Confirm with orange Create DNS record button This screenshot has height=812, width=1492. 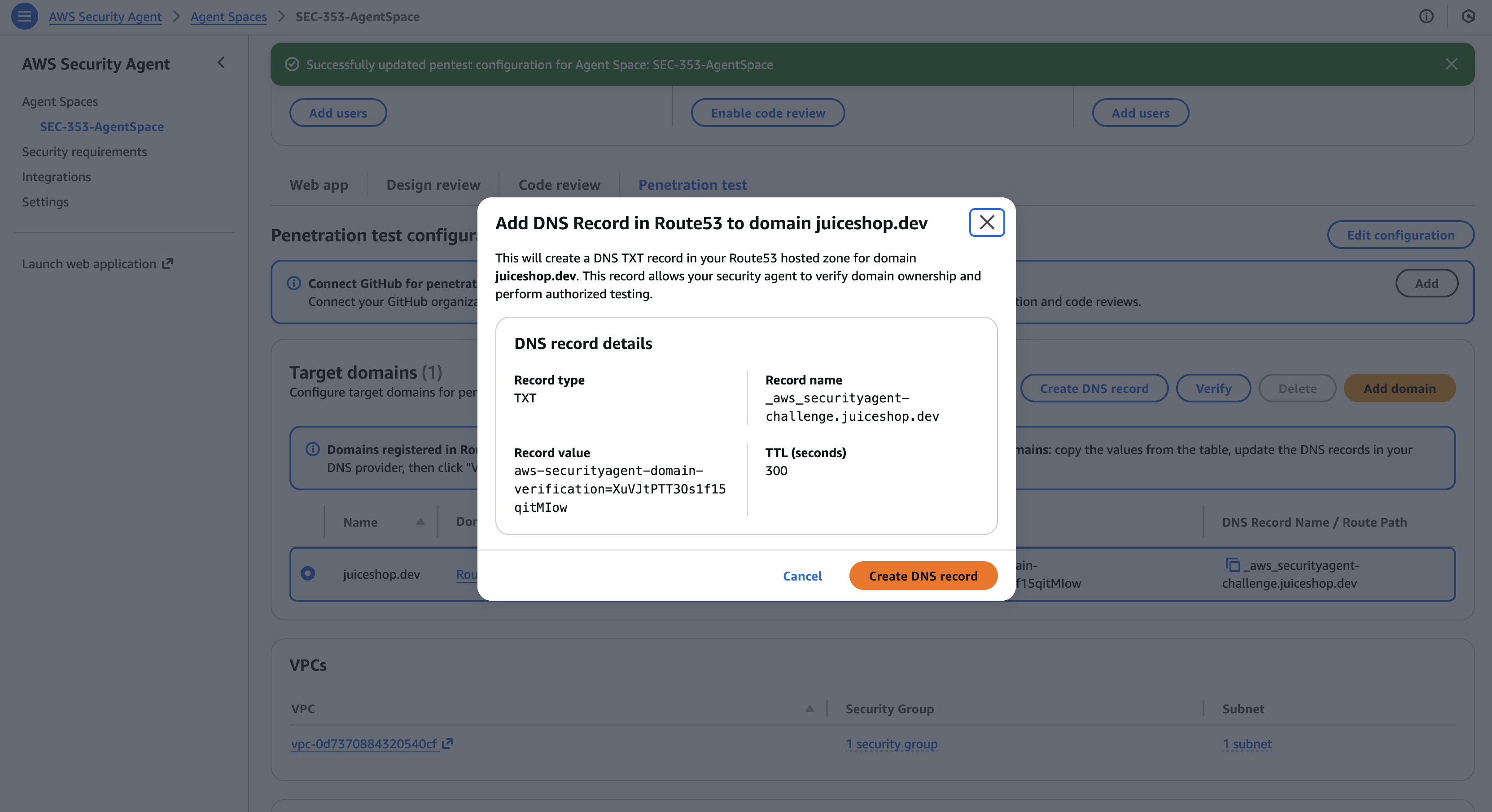923,576
